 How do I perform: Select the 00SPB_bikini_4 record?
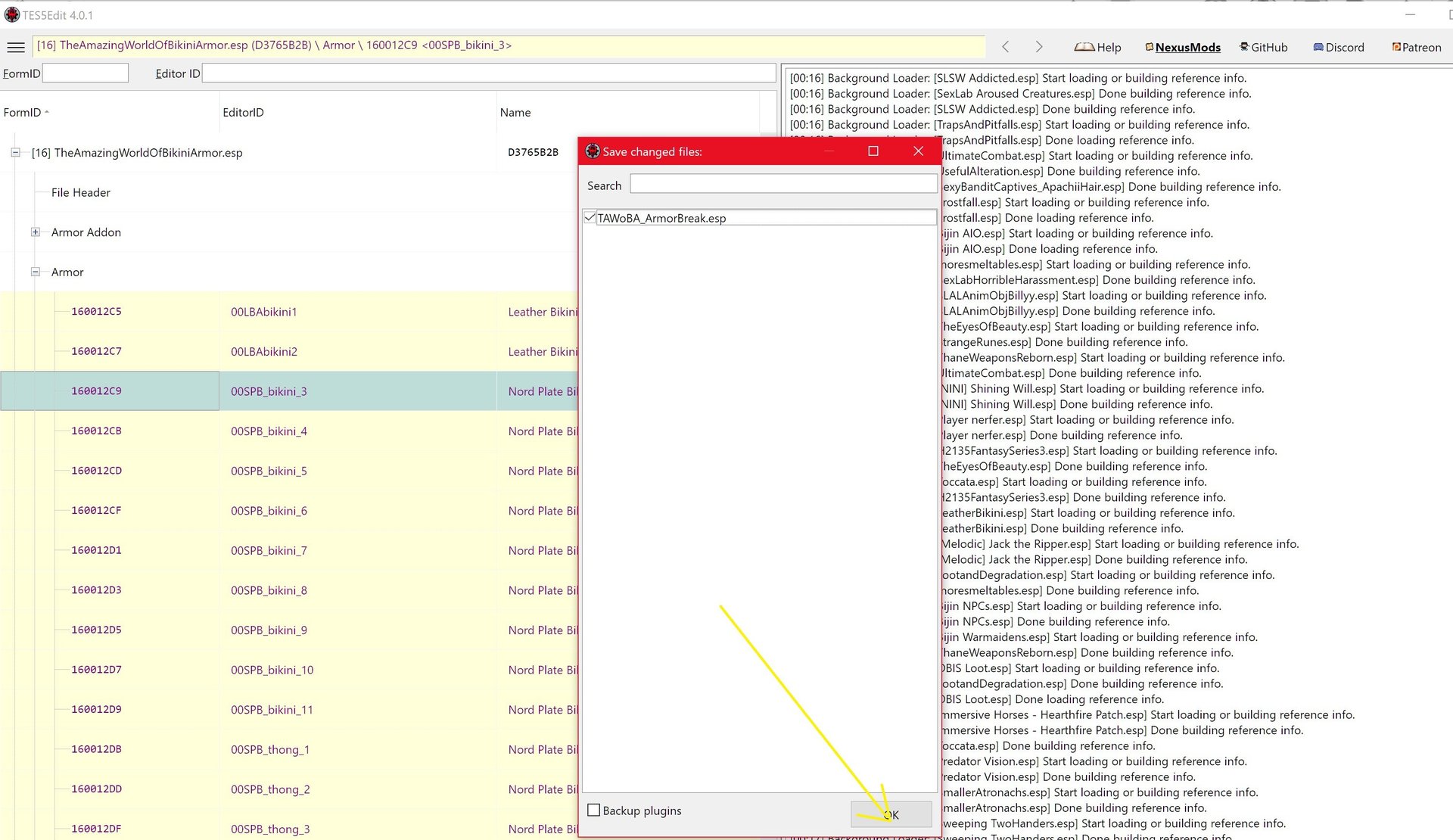[x=269, y=431]
